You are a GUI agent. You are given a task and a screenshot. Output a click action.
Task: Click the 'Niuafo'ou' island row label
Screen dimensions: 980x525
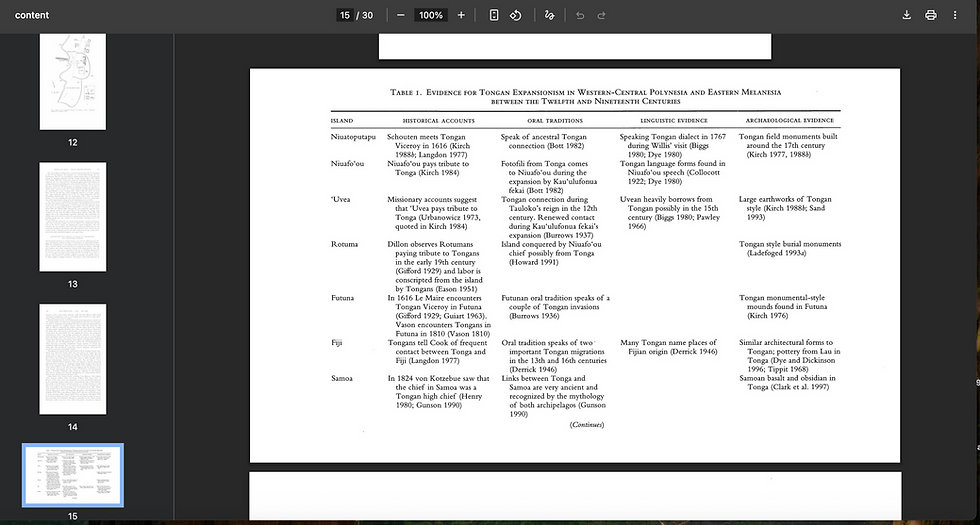click(x=348, y=164)
